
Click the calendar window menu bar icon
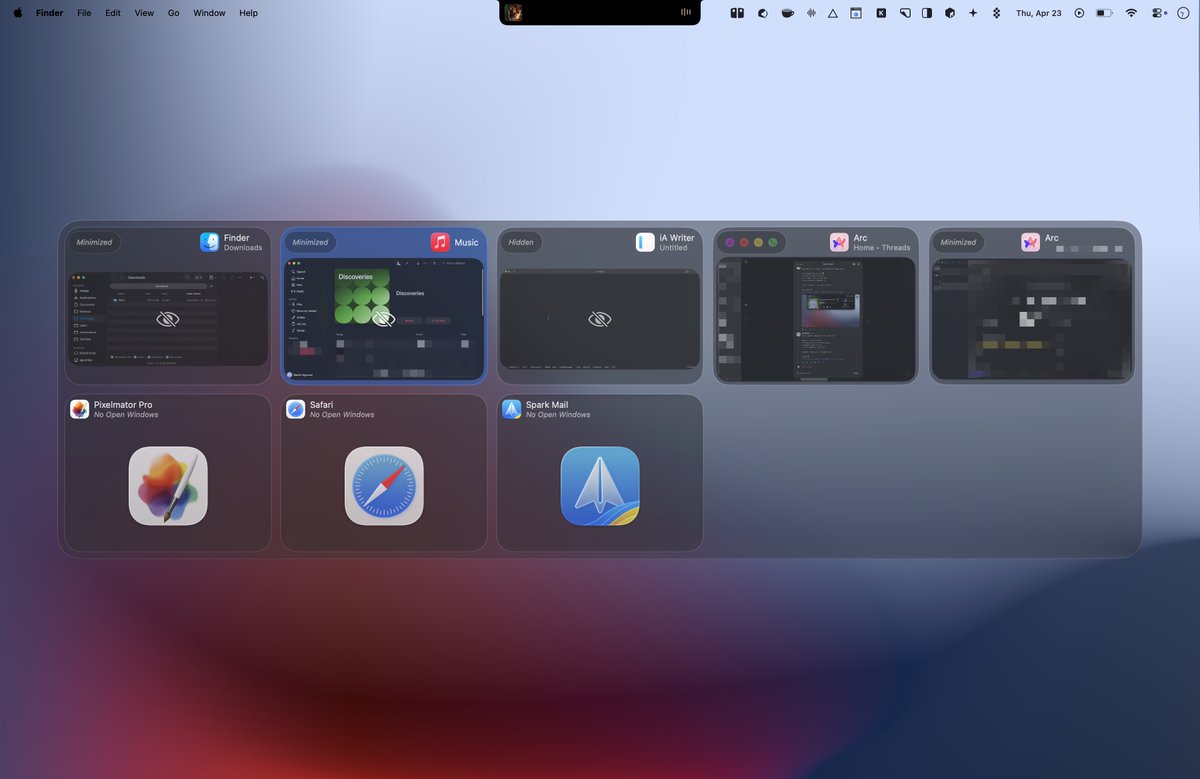pos(856,13)
